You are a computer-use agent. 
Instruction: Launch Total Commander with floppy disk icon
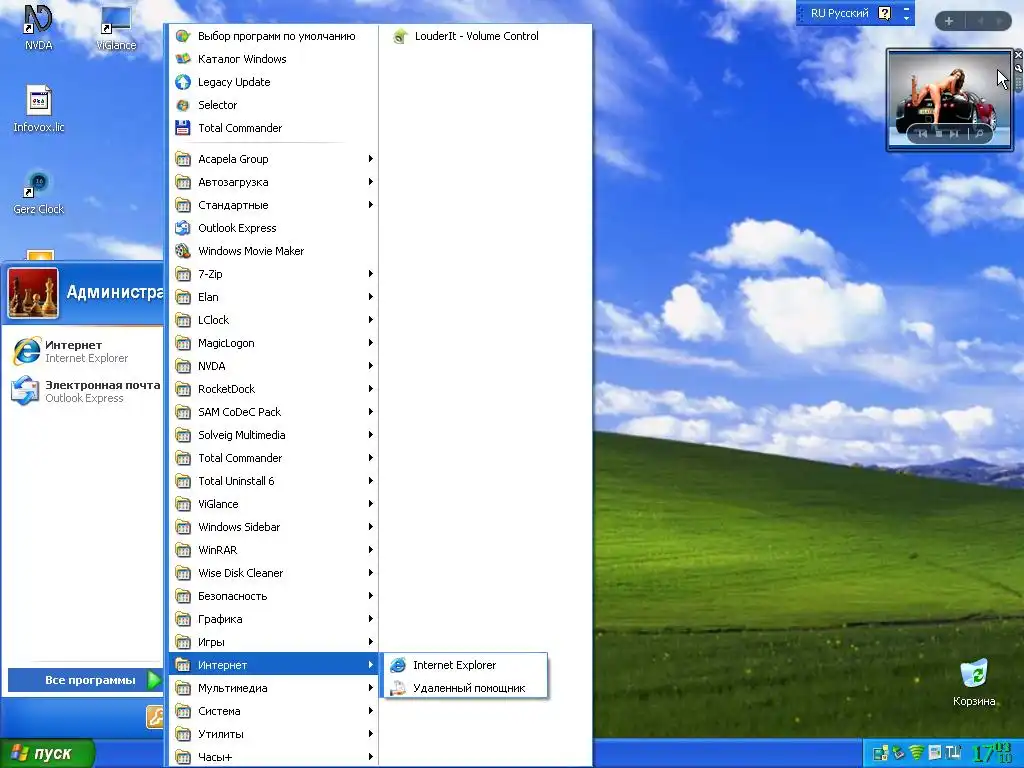273,127
